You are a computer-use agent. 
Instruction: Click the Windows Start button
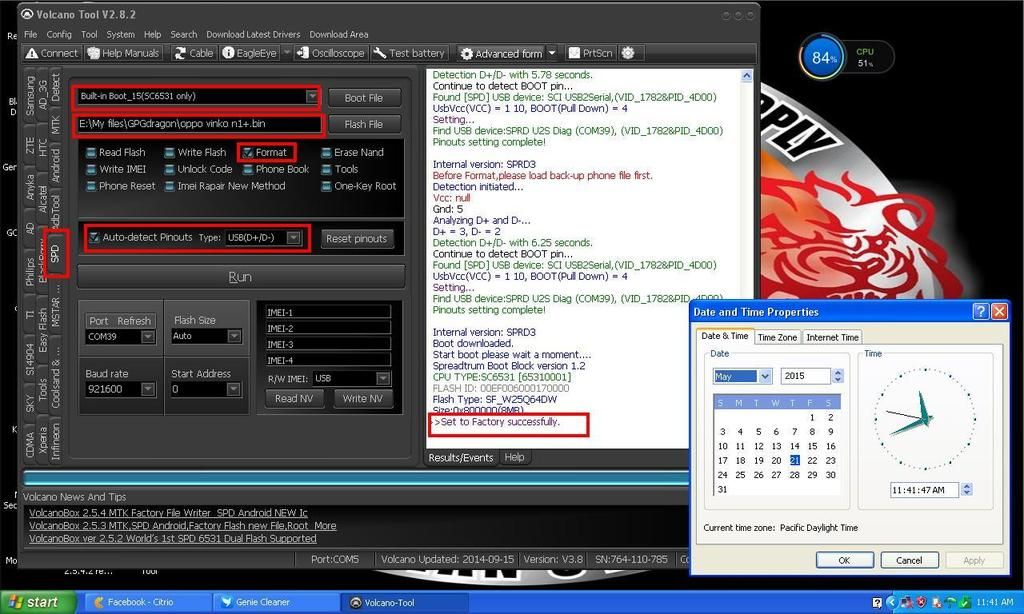(38, 602)
